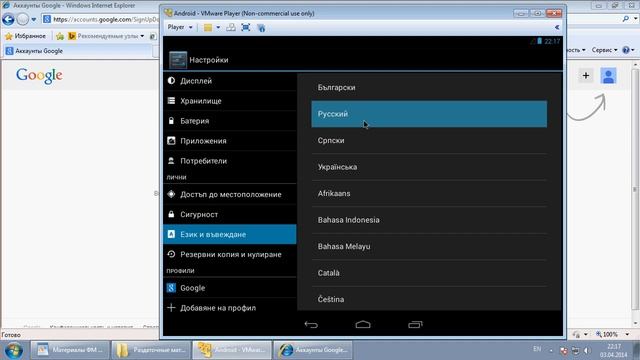Image resolution: width=640 pixels, height=360 pixels.
Task: Click VMware full screen toolbar icon
Action: click(x=246, y=27)
